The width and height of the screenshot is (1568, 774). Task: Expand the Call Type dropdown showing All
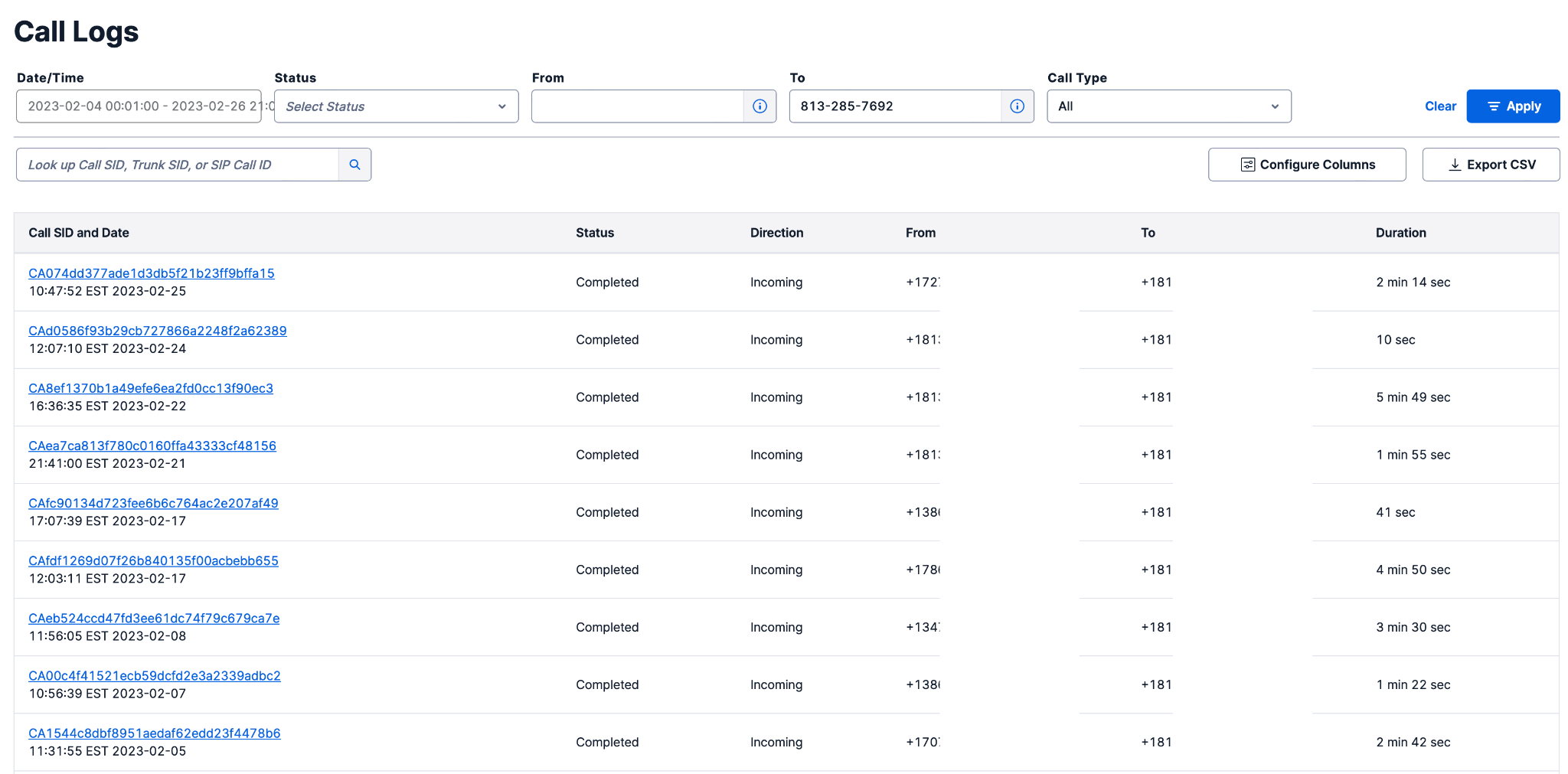coord(1168,106)
